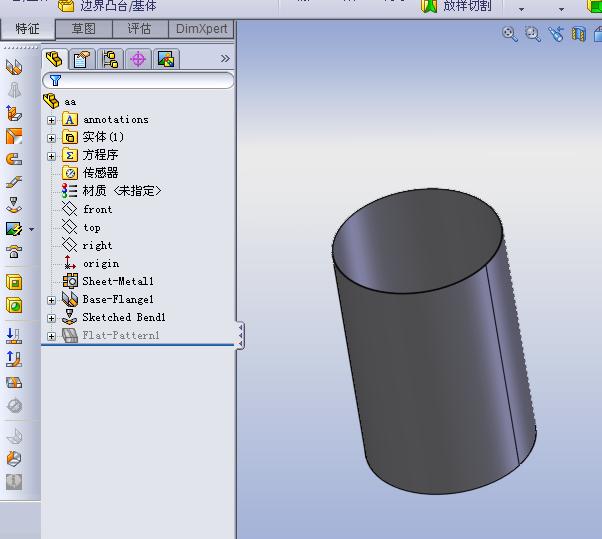Expand the Base-Flange1 feature
This screenshot has width=602, height=539.
tap(51, 300)
